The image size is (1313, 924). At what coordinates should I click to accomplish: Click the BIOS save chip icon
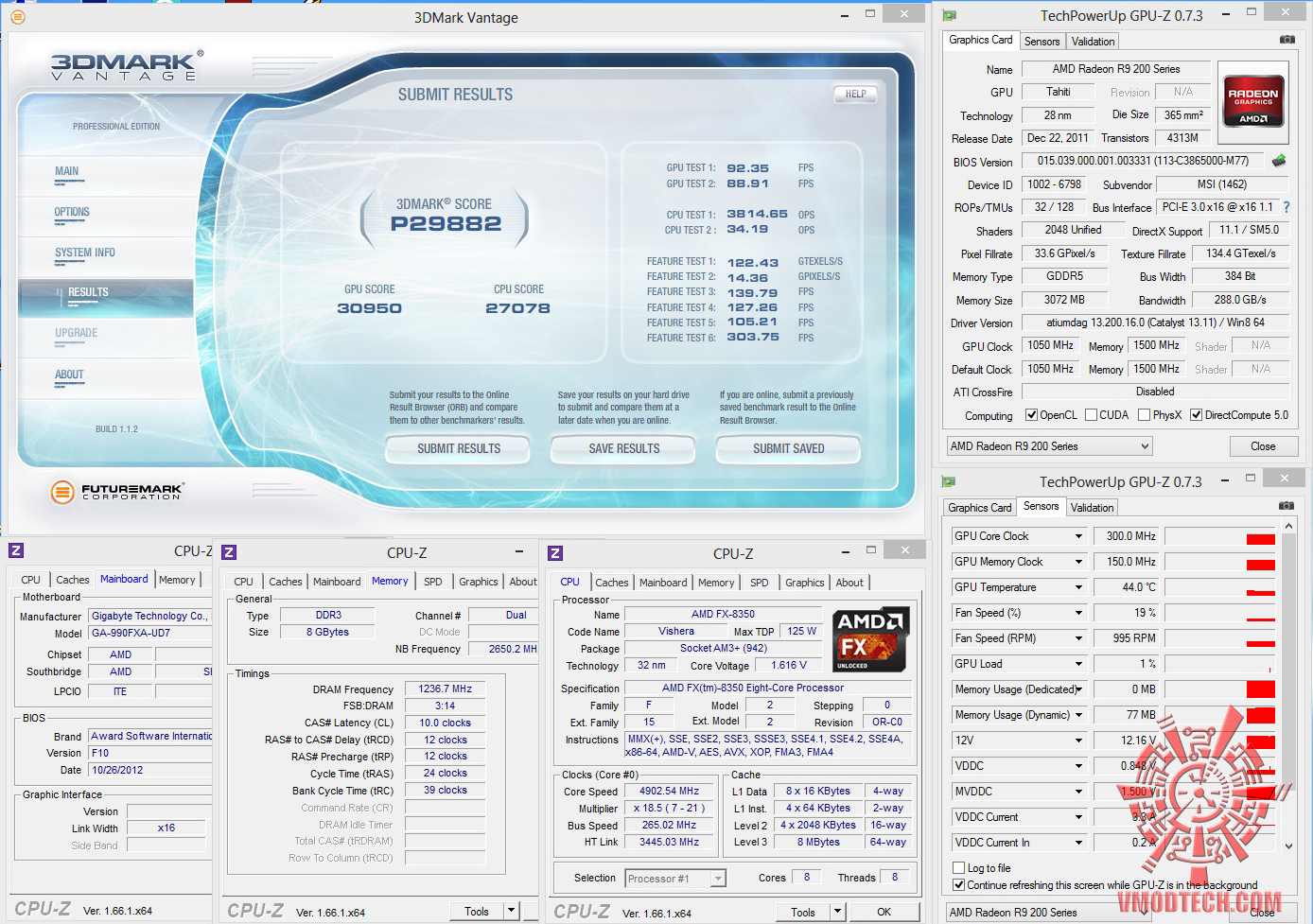[1279, 161]
